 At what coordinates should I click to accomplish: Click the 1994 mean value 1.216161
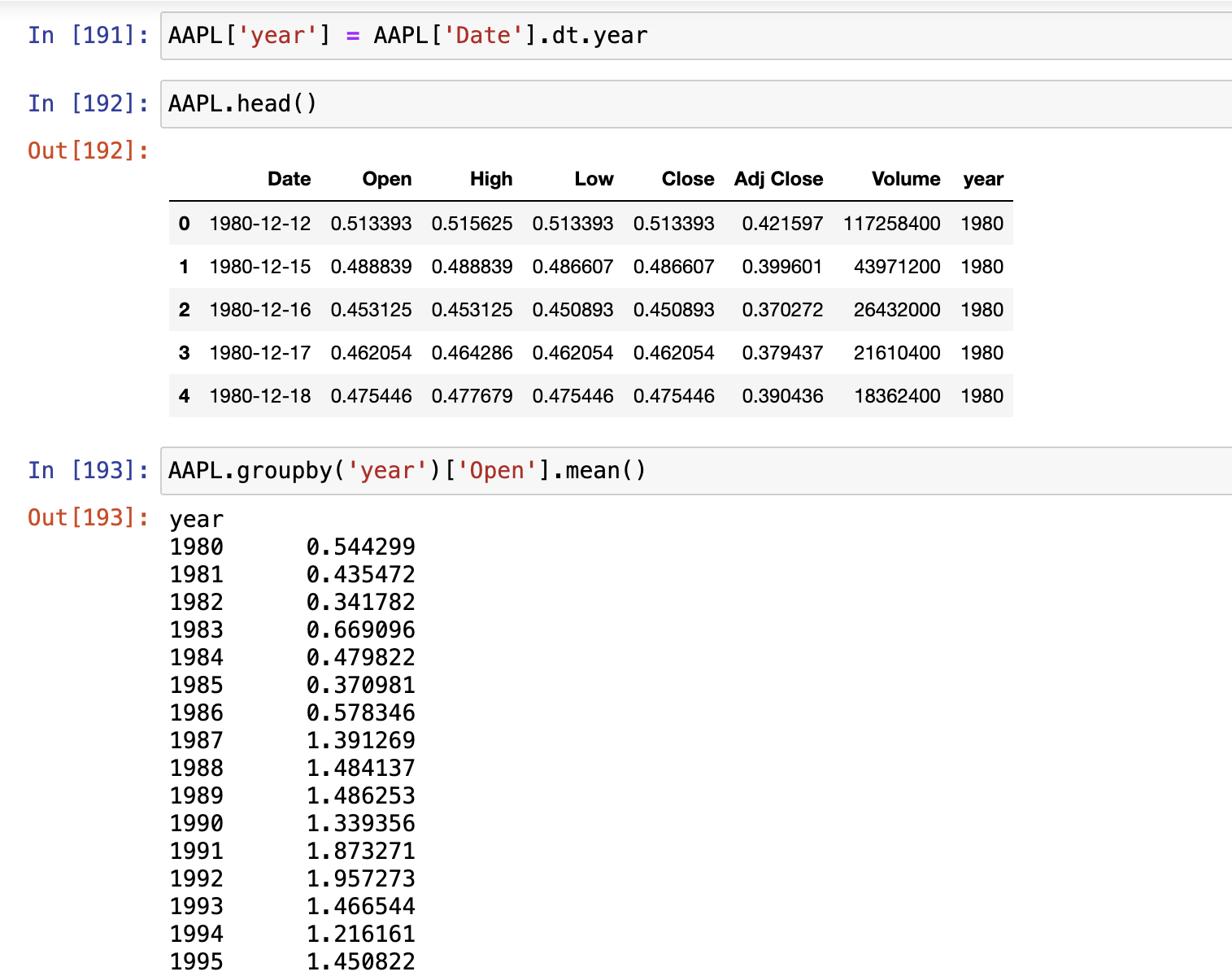(361, 934)
